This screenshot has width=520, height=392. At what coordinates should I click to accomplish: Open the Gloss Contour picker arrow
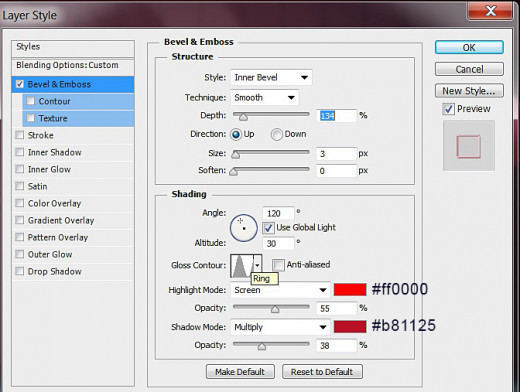257,265
